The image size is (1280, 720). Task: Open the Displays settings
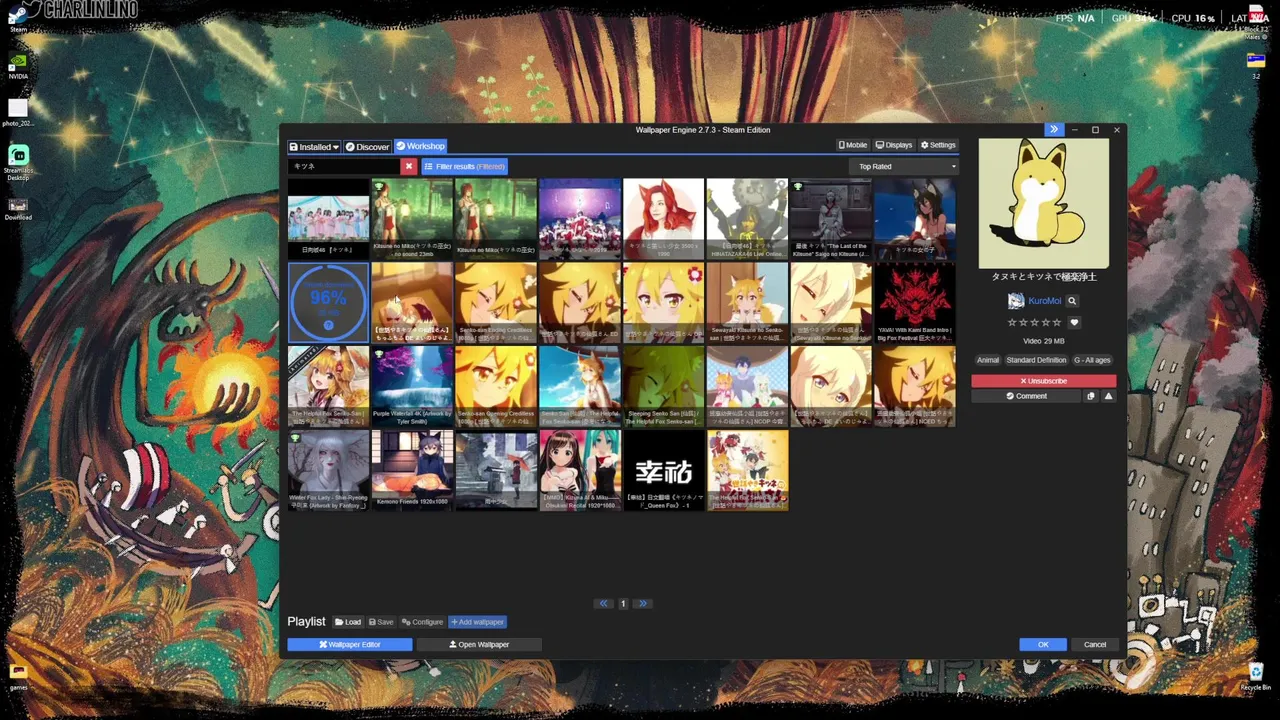click(894, 145)
